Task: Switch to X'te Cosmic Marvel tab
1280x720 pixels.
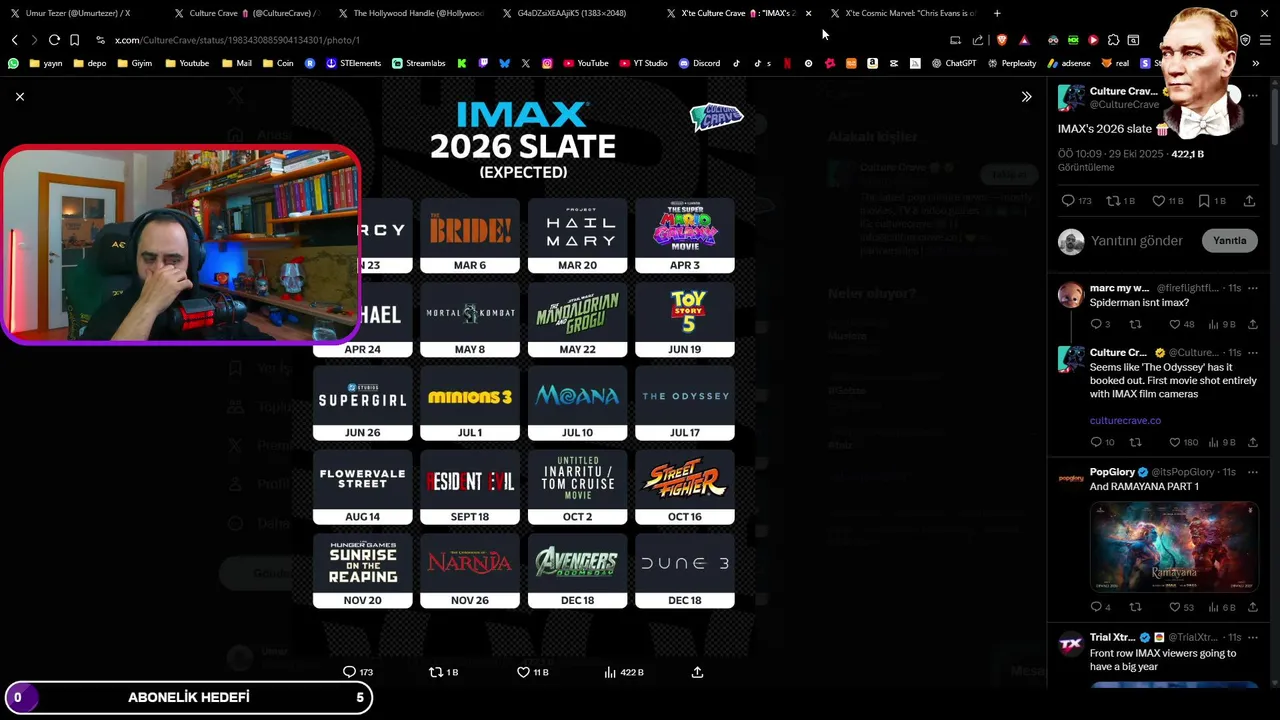Action: click(x=902, y=13)
